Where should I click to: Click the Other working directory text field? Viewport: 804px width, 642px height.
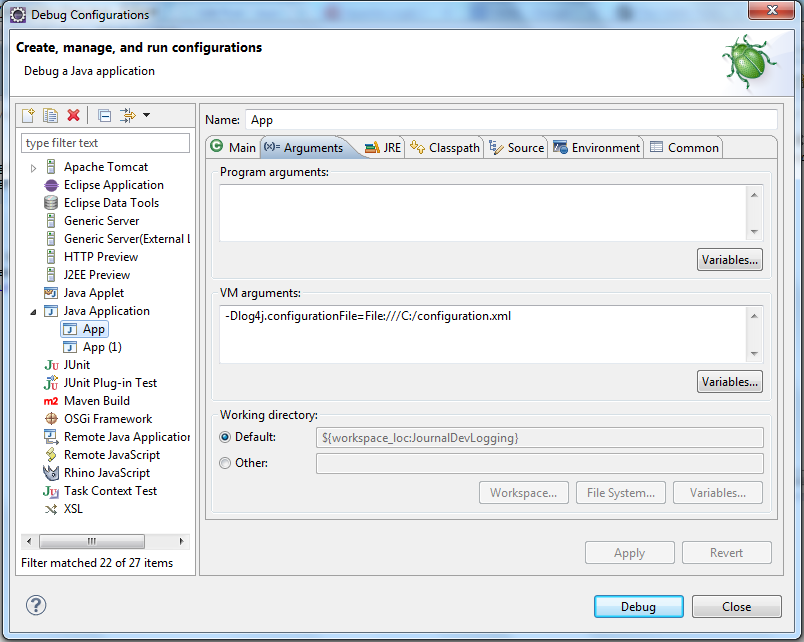539,464
